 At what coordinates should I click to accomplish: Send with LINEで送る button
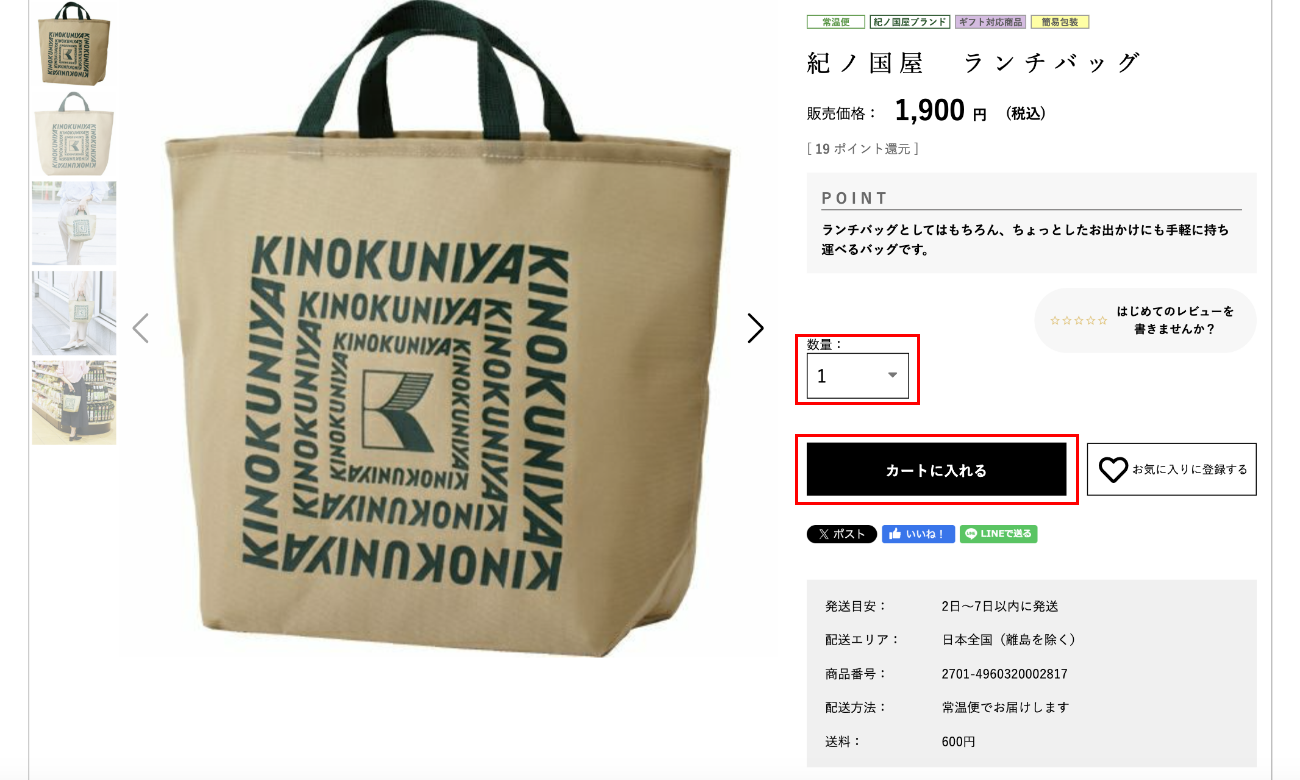998,534
